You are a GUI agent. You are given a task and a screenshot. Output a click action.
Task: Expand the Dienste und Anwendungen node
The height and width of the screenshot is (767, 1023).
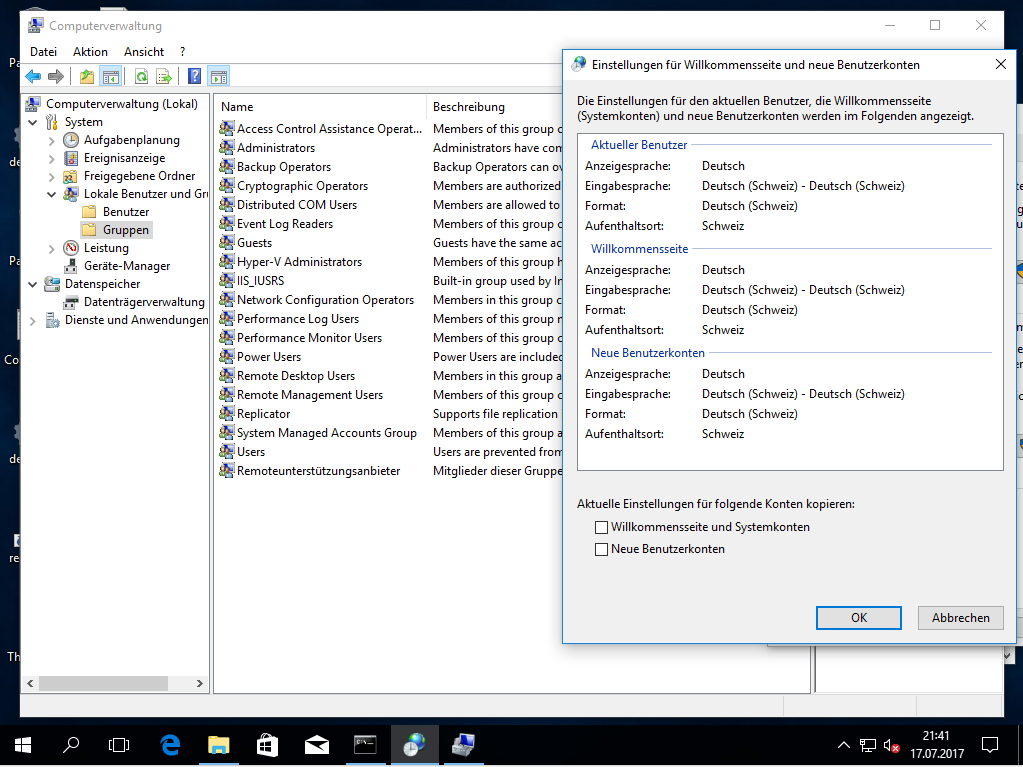33,320
